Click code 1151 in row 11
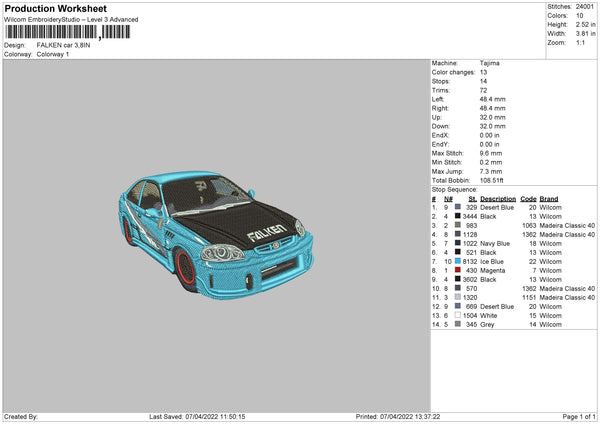Viewport: 600px width, 424px height. (530, 297)
